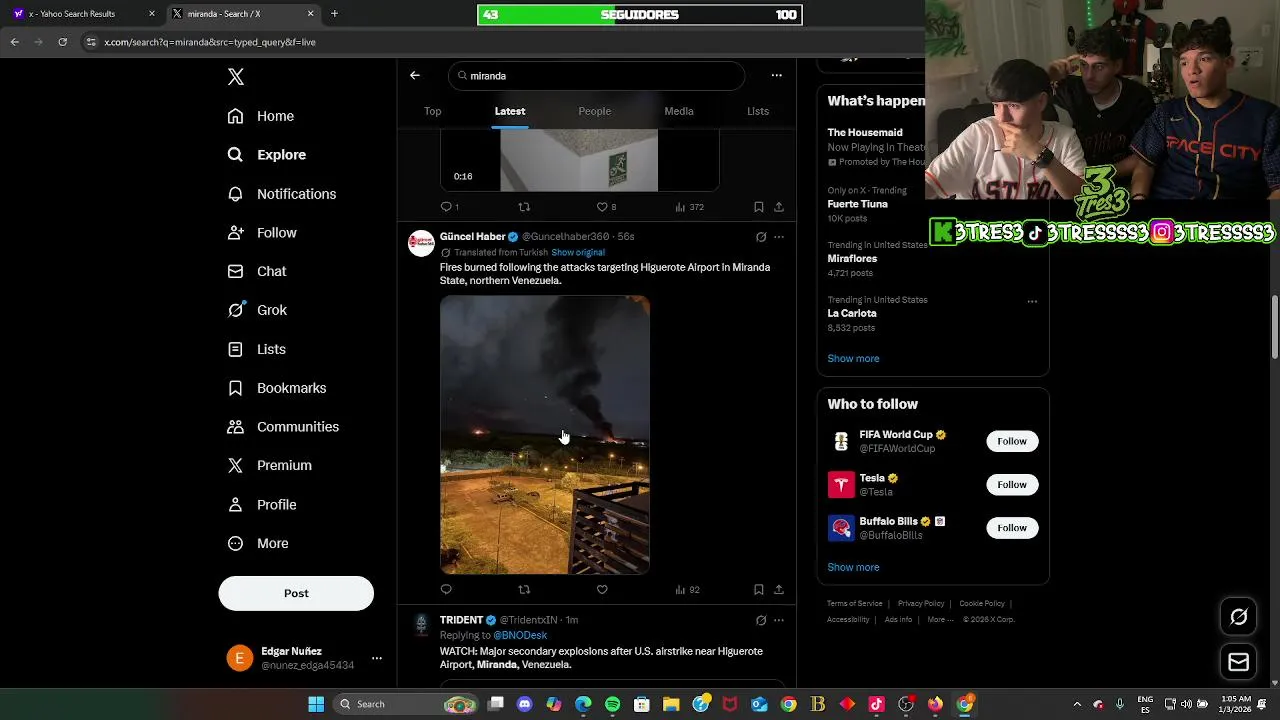Viewport: 1280px width, 720px height.
Task: View analytics showing 372 views
Action: click(689, 207)
